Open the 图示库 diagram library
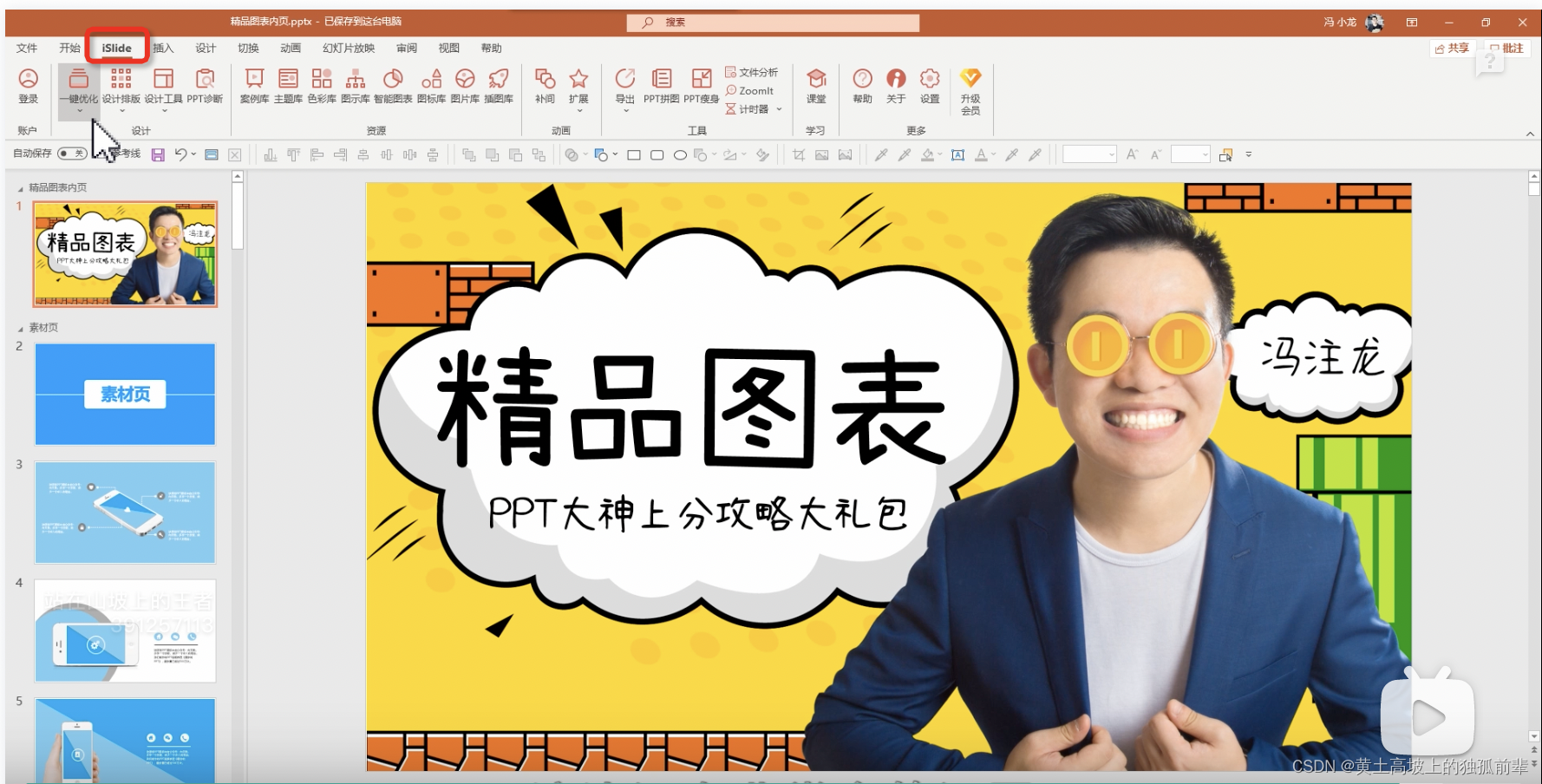1542x784 pixels. coord(356,86)
